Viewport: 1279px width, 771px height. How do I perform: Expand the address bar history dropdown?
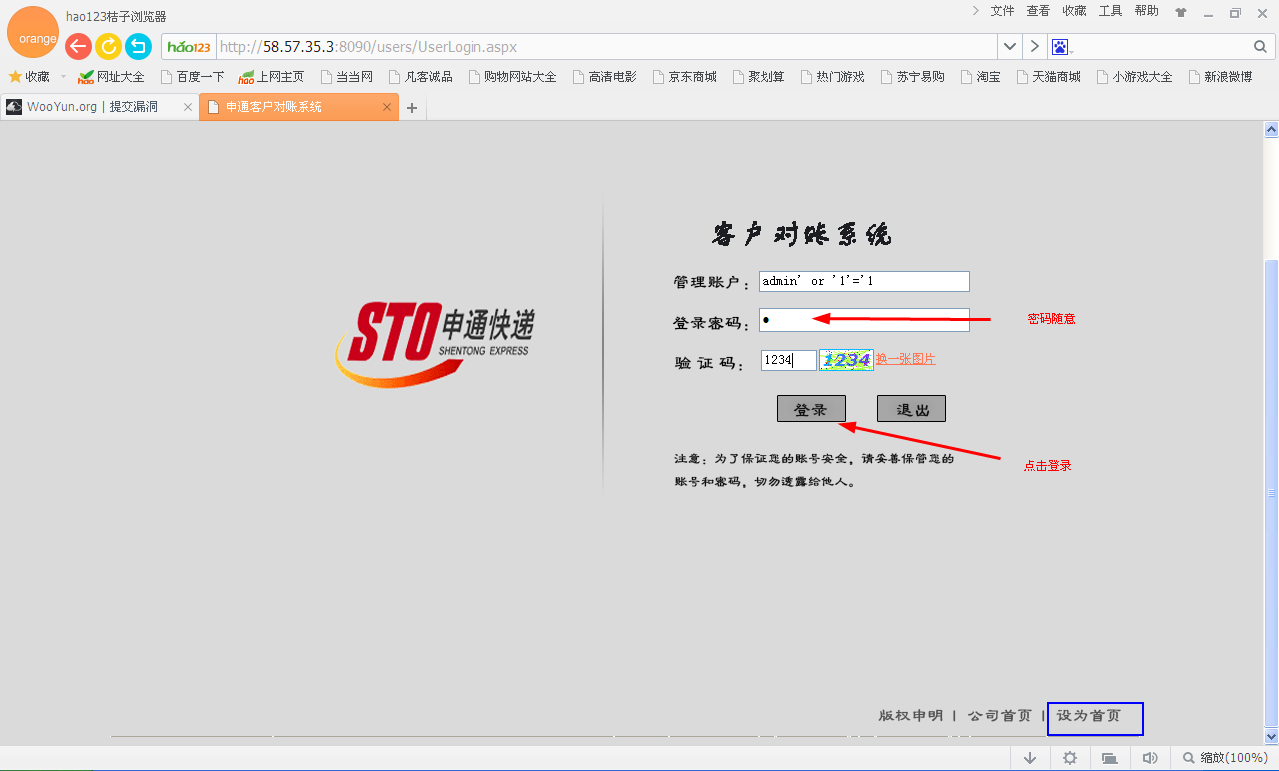1010,47
